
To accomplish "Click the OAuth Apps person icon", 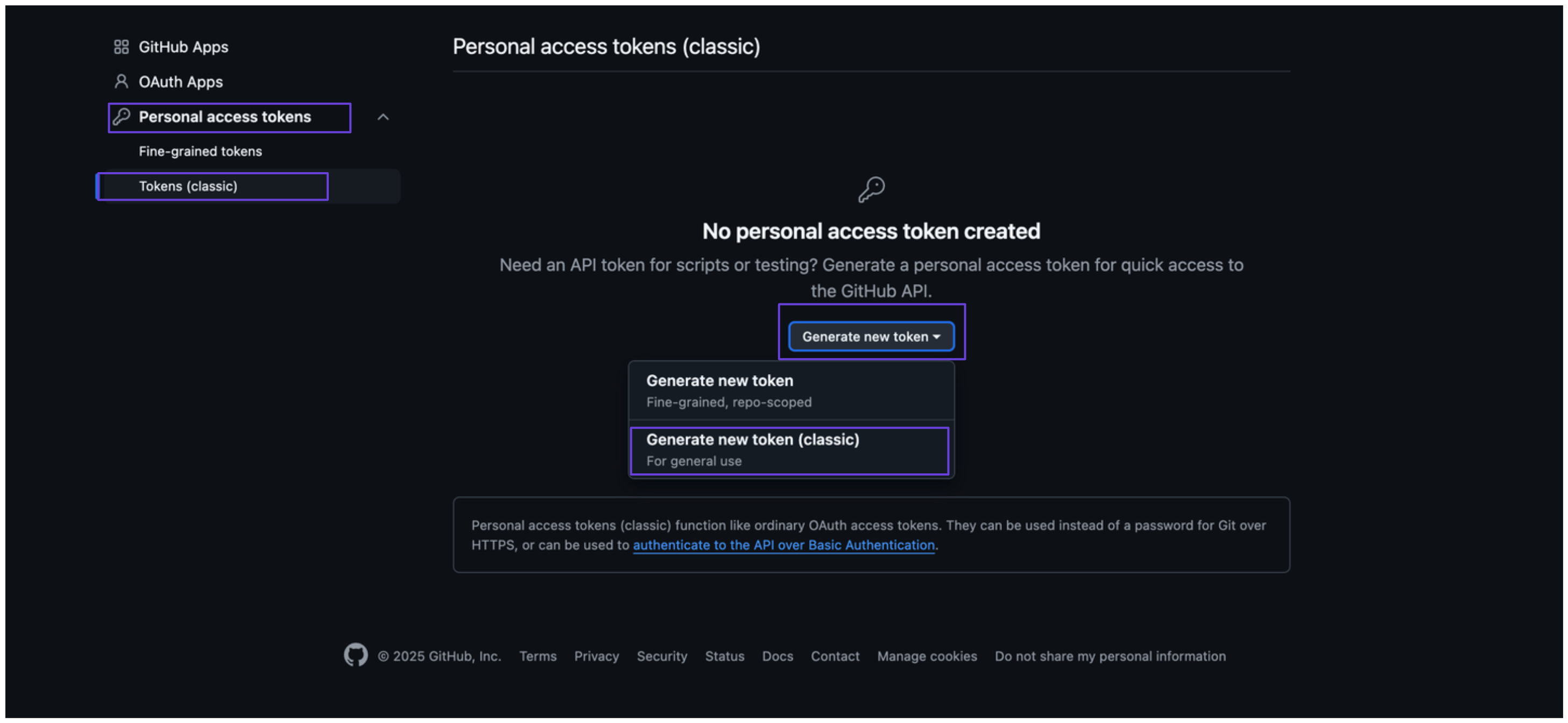I will click(x=121, y=82).
